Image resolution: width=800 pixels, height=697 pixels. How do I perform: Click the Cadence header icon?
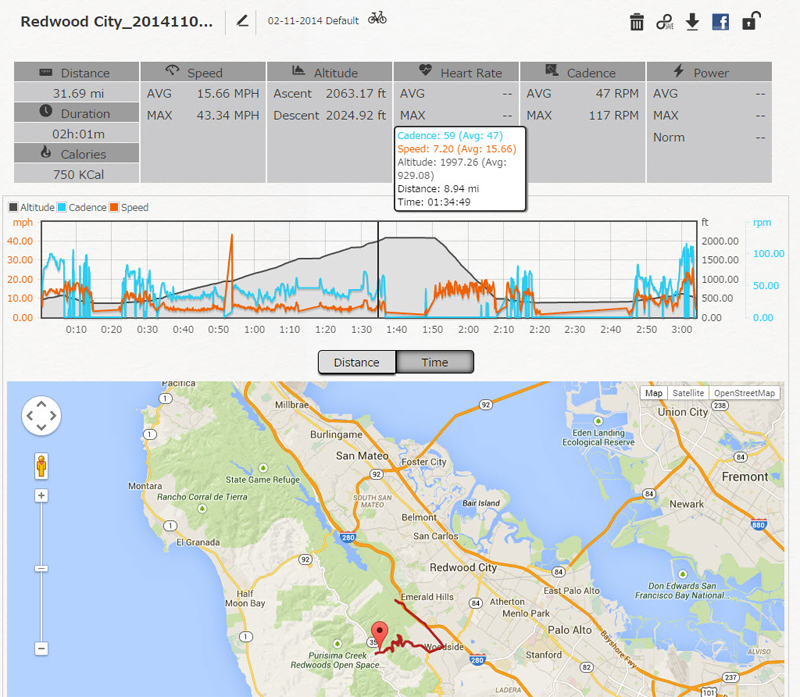click(552, 70)
